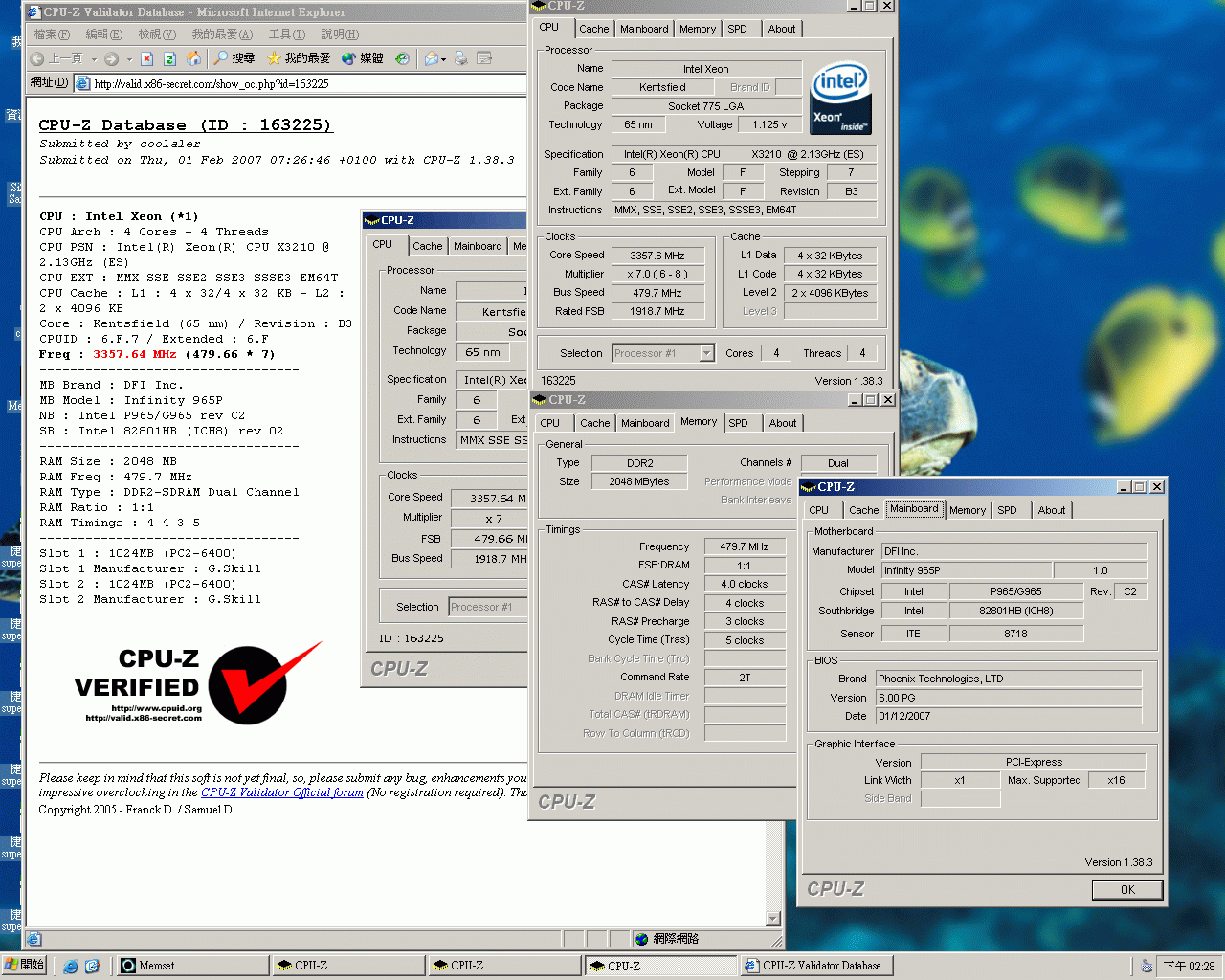The width and height of the screenshot is (1225, 980).
Task: Click the Manufacturer field DFI Inc.
Action: pos(1013,551)
